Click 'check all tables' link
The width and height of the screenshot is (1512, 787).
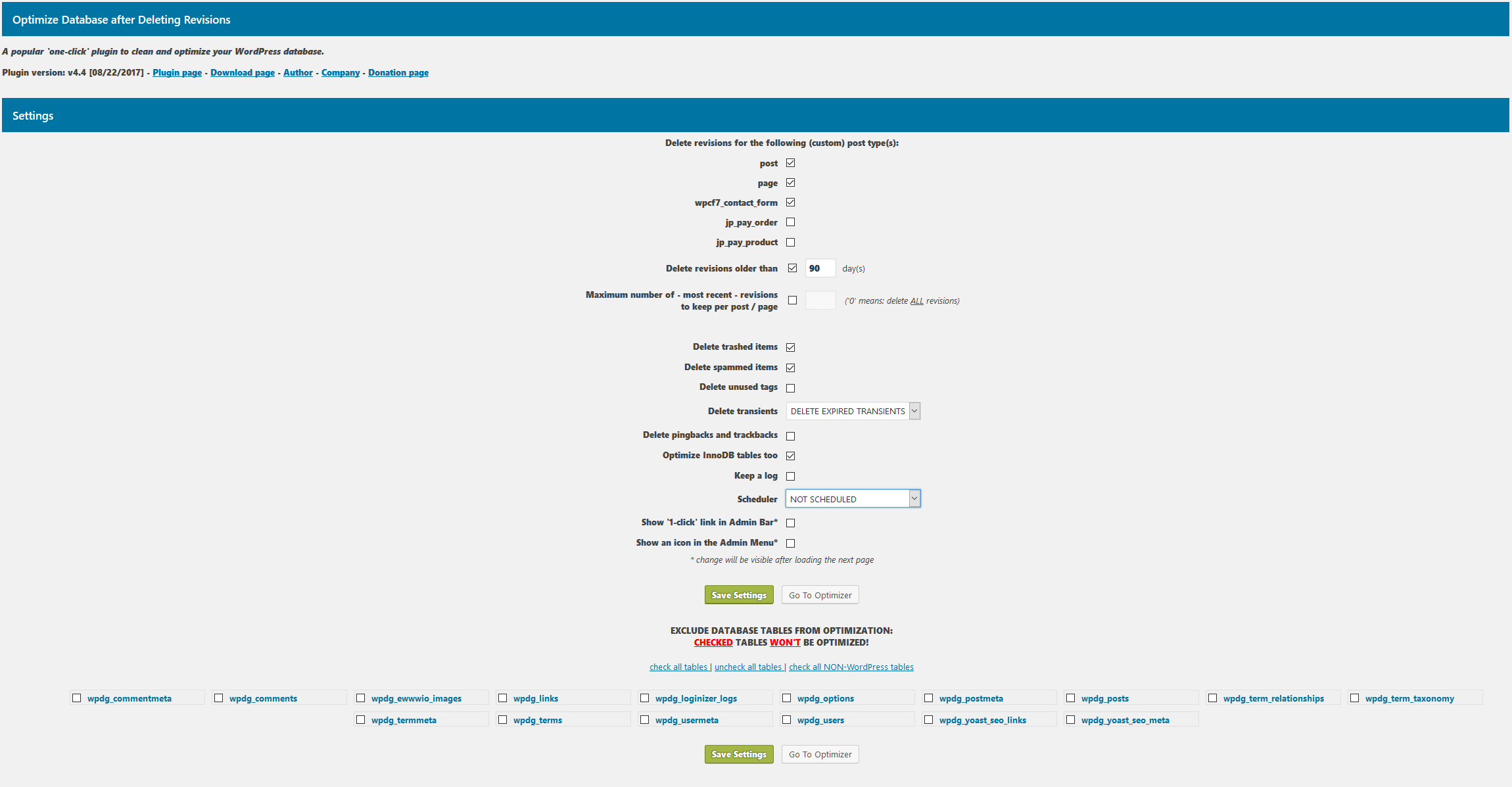coord(678,667)
